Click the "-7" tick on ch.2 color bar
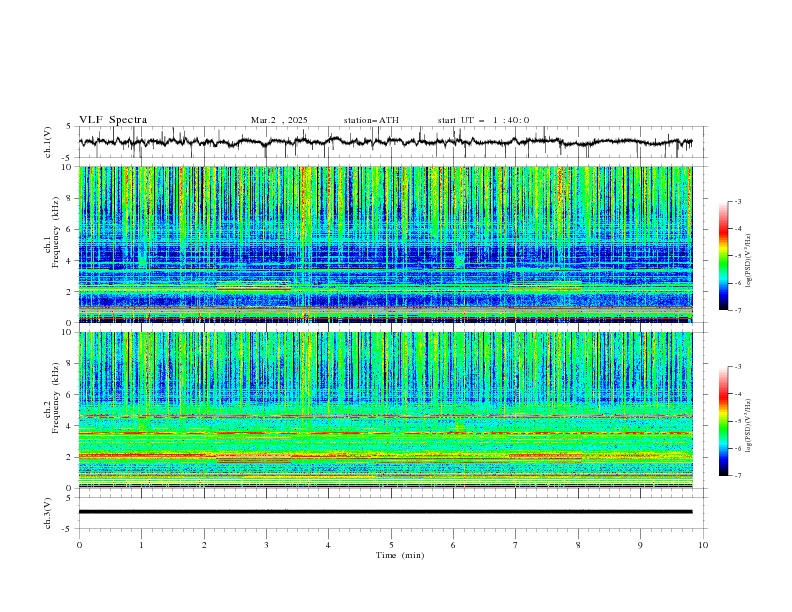792x612 pixels. point(737,476)
